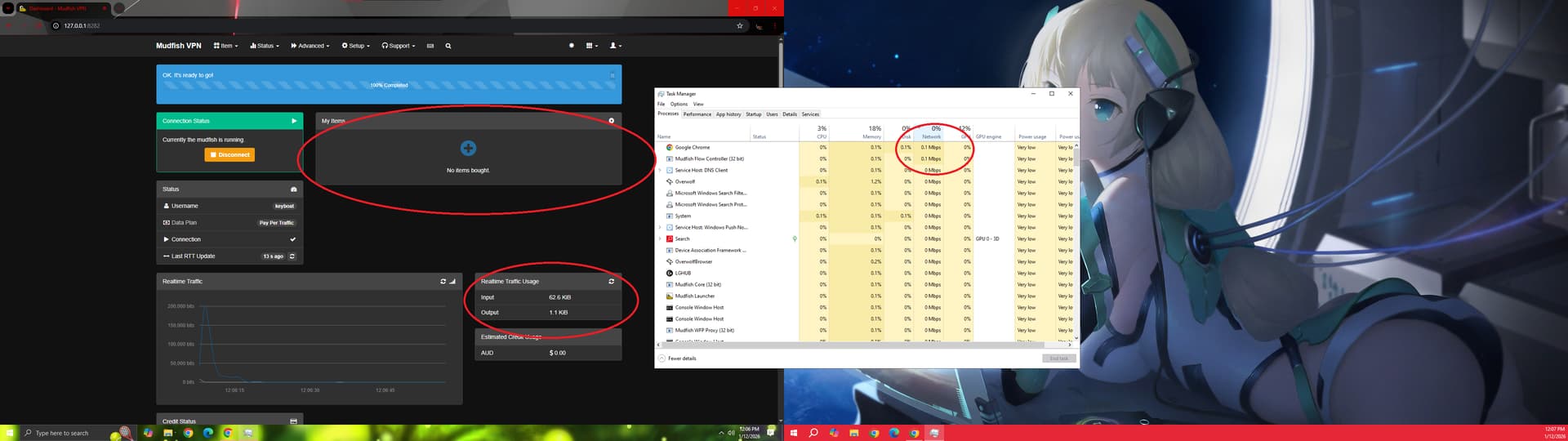The image size is (1568, 441).
Task: Click the search magnifier icon in Mudfish navbar
Action: [448, 46]
